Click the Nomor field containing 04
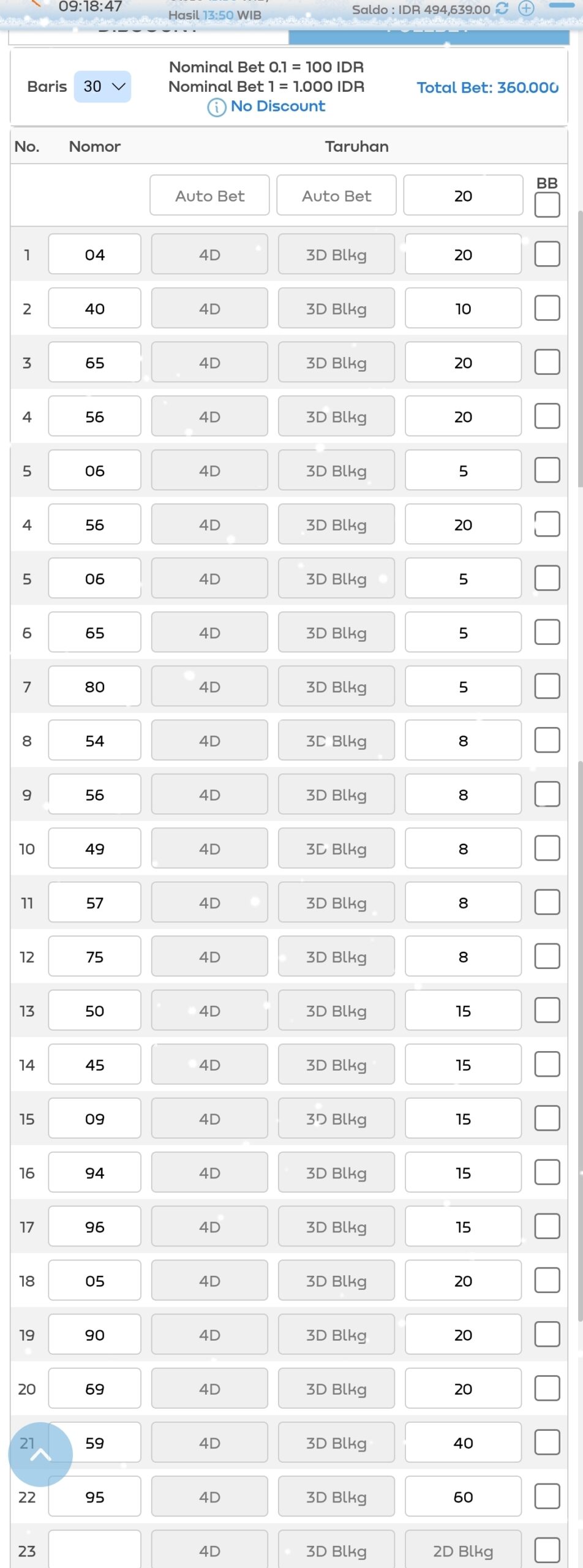This screenshot has width=583, height=1568. pos(95,255)
